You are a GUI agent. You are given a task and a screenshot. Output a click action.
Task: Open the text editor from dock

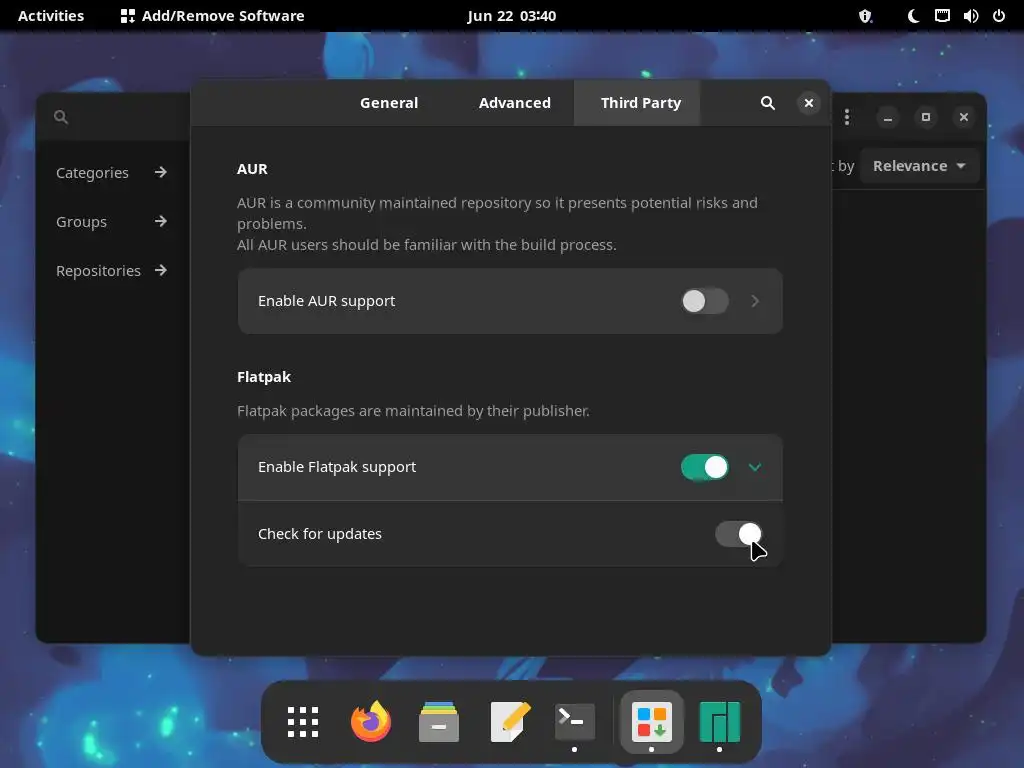click(x=509, y=722)
